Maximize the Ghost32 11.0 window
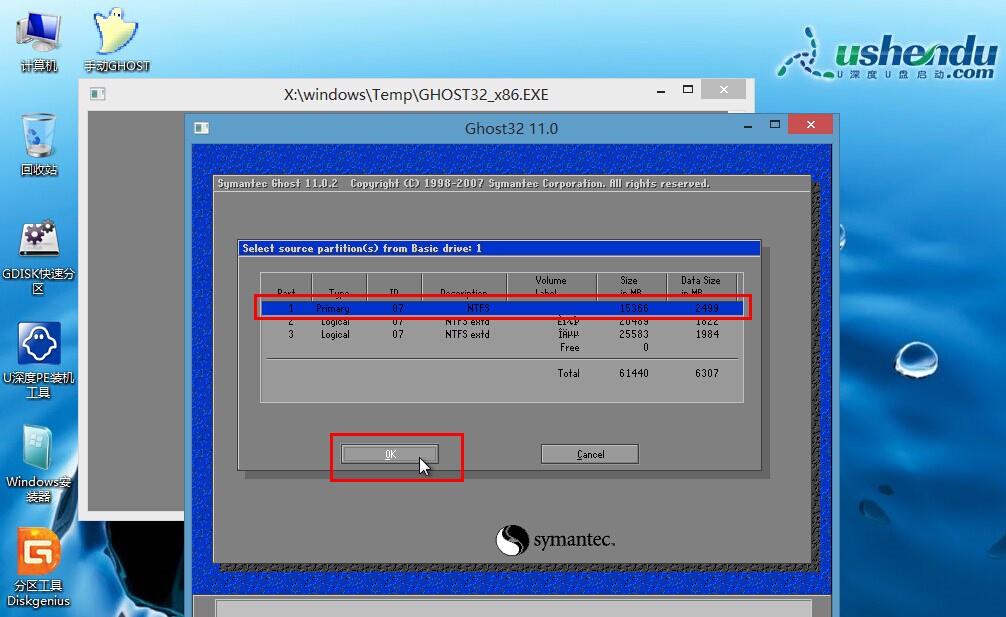 pos(775,124)
